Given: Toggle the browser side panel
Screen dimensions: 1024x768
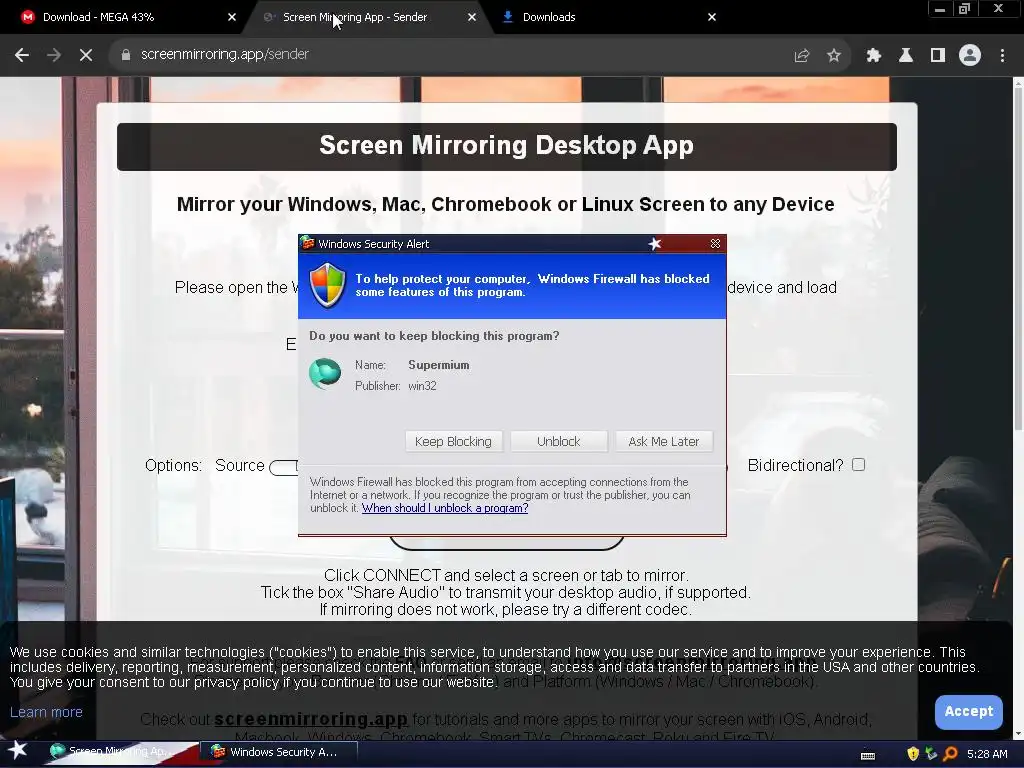Looking at the screenshot, I should click(x=938, y=56).
